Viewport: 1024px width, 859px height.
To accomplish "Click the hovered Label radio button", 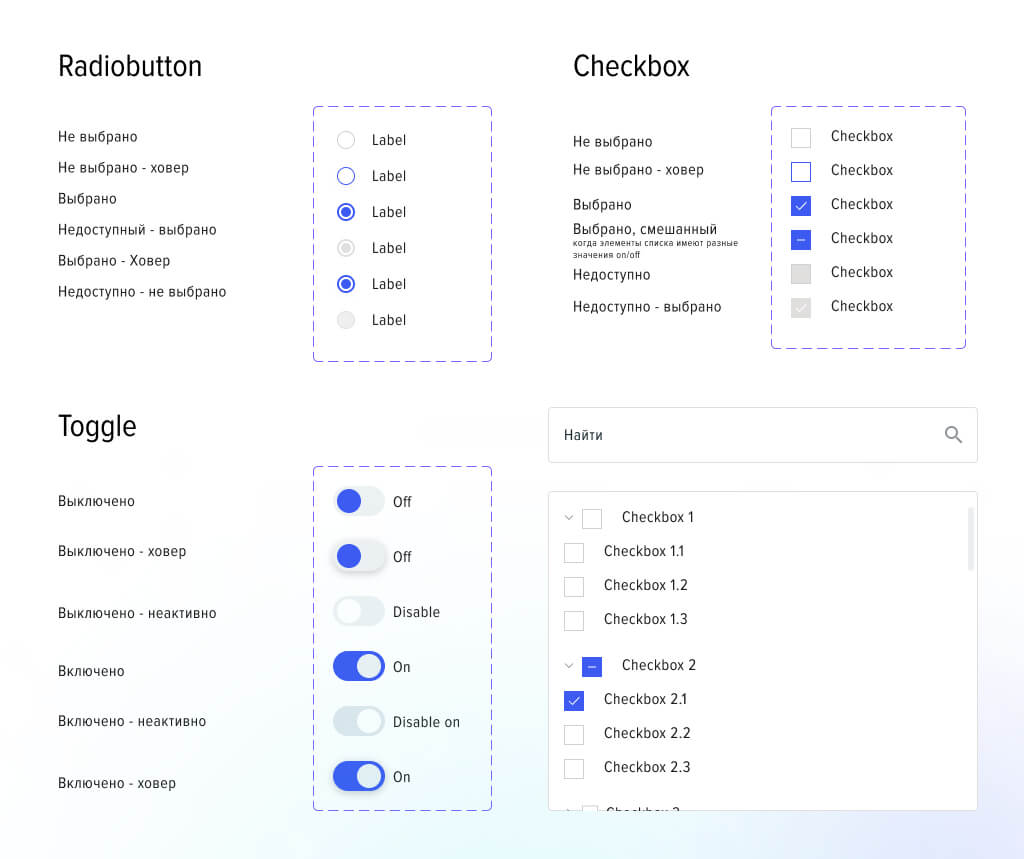I will tap(345, 176).
